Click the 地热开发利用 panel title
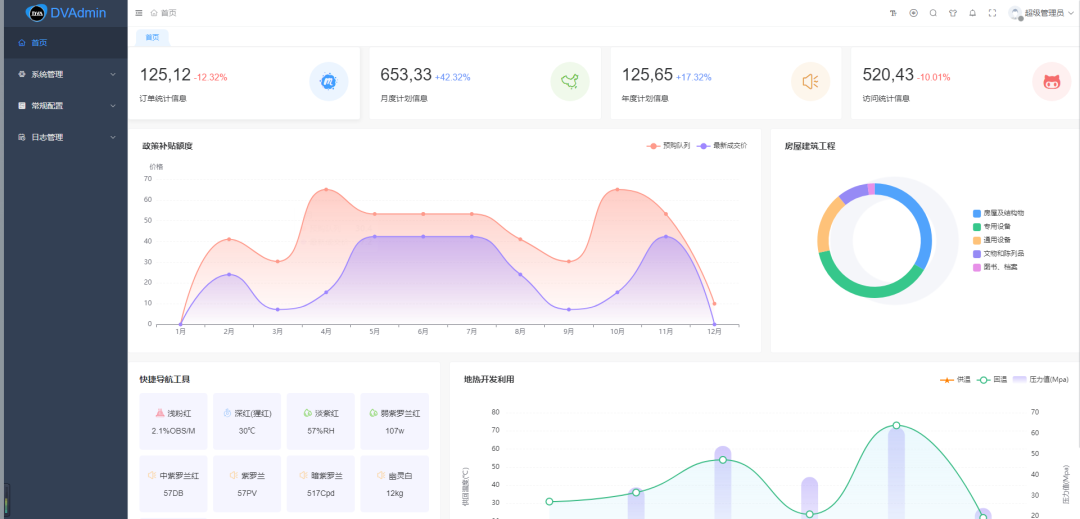 coord(489,379)
